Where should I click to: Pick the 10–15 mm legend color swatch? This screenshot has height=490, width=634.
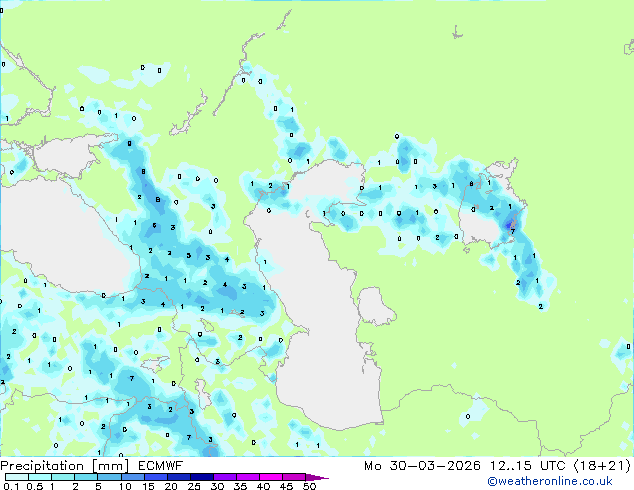(x=133, y=477)
